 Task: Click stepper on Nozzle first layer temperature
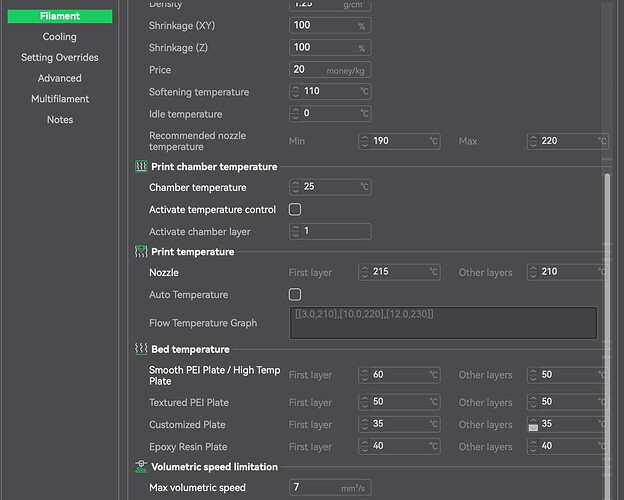click(x=365, y=272)
